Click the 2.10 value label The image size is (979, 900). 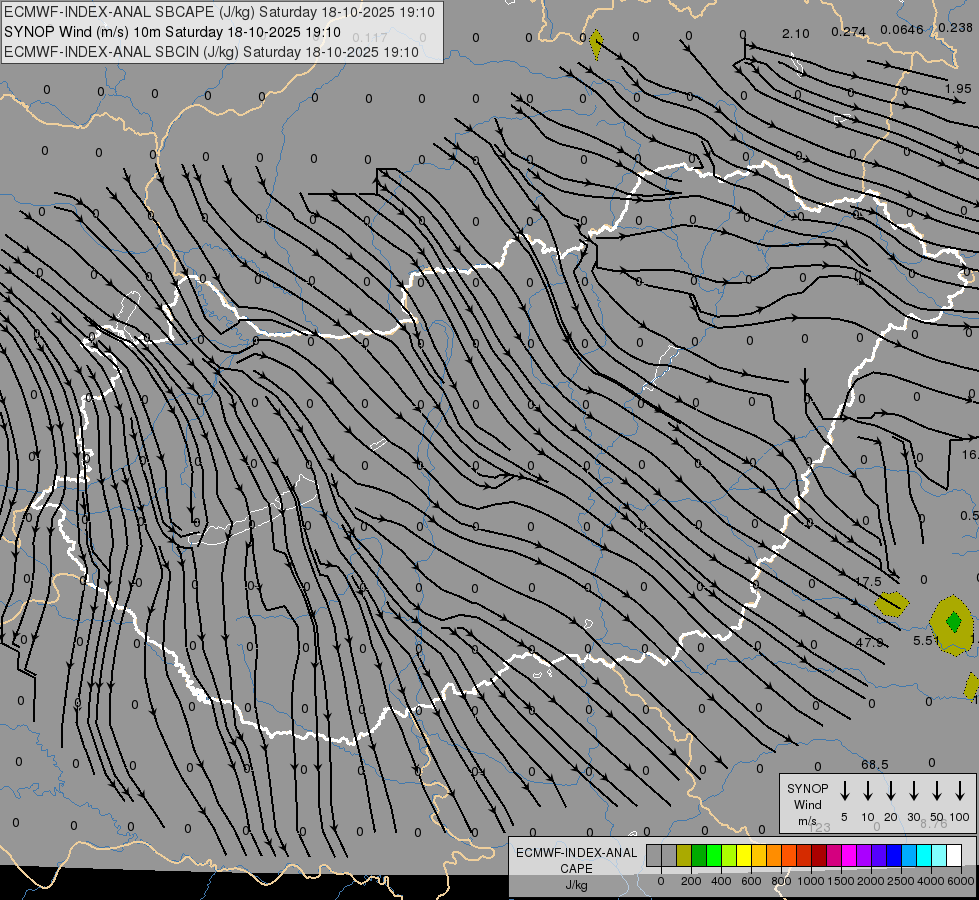(x=795, y=34)
